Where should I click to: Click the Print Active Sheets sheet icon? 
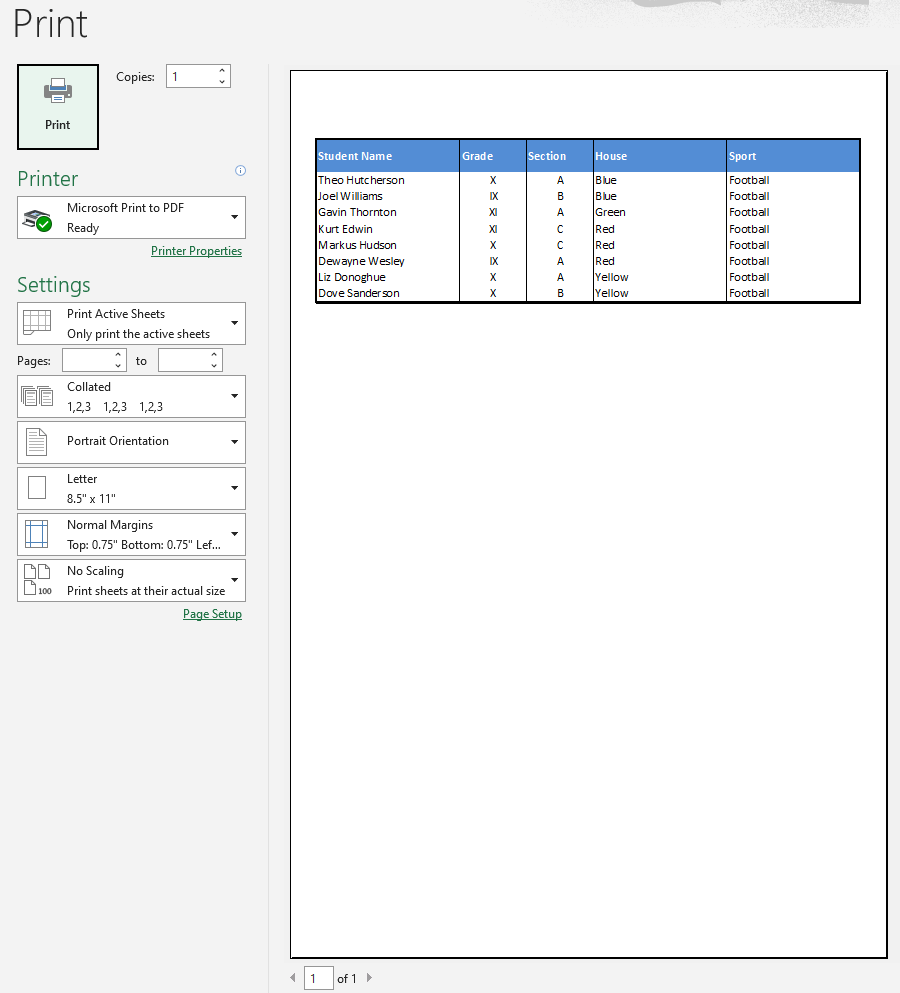point(37,322)
